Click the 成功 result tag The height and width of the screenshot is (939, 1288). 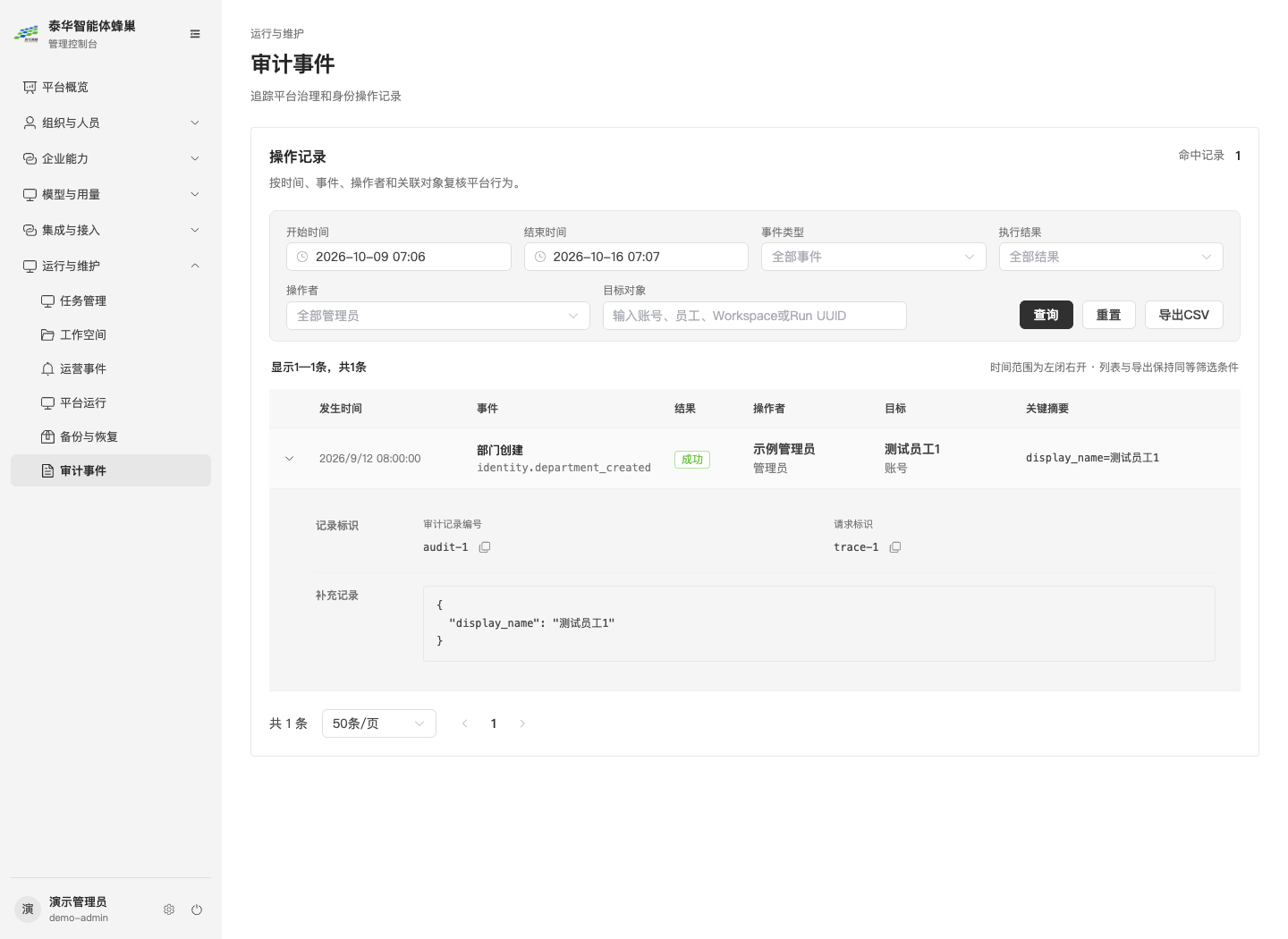coord(692,460)
